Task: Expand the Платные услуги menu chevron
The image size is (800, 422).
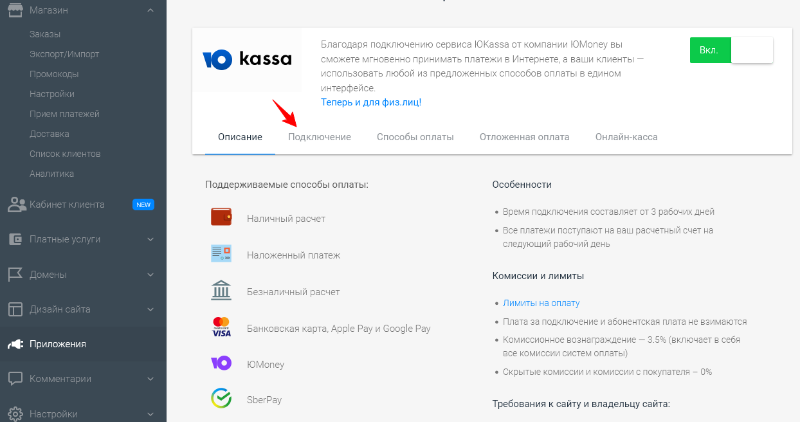Action: [151, 239]
